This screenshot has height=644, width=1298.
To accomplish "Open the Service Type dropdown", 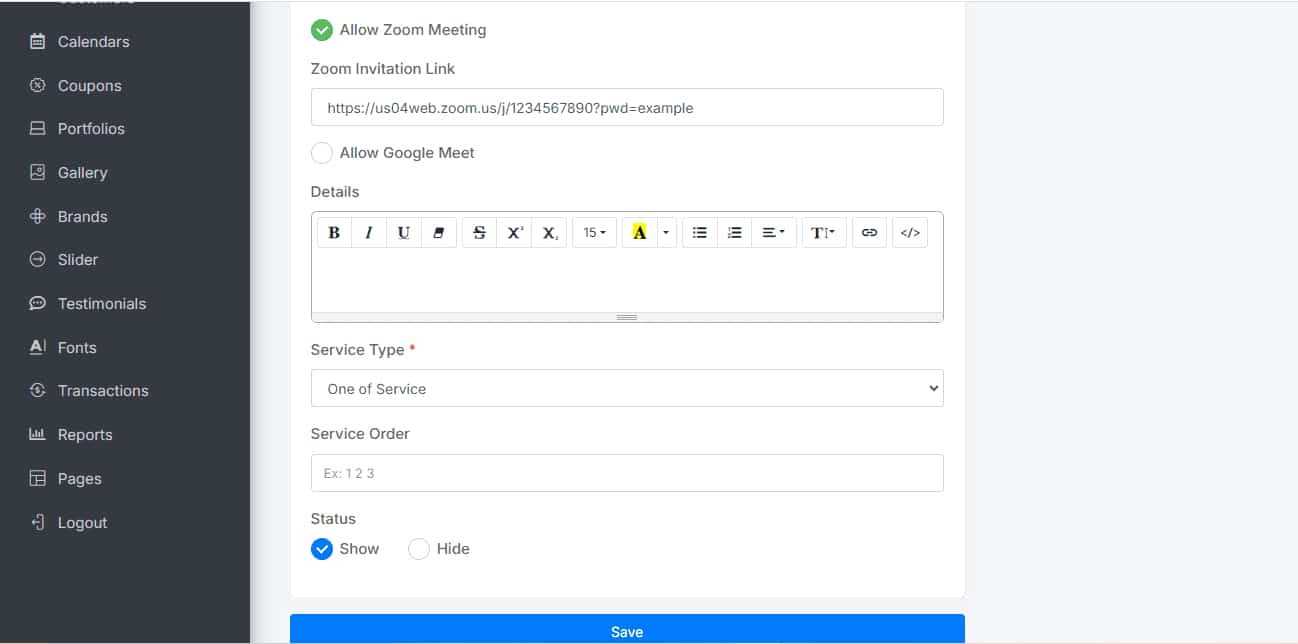I will tap(627, 389).
